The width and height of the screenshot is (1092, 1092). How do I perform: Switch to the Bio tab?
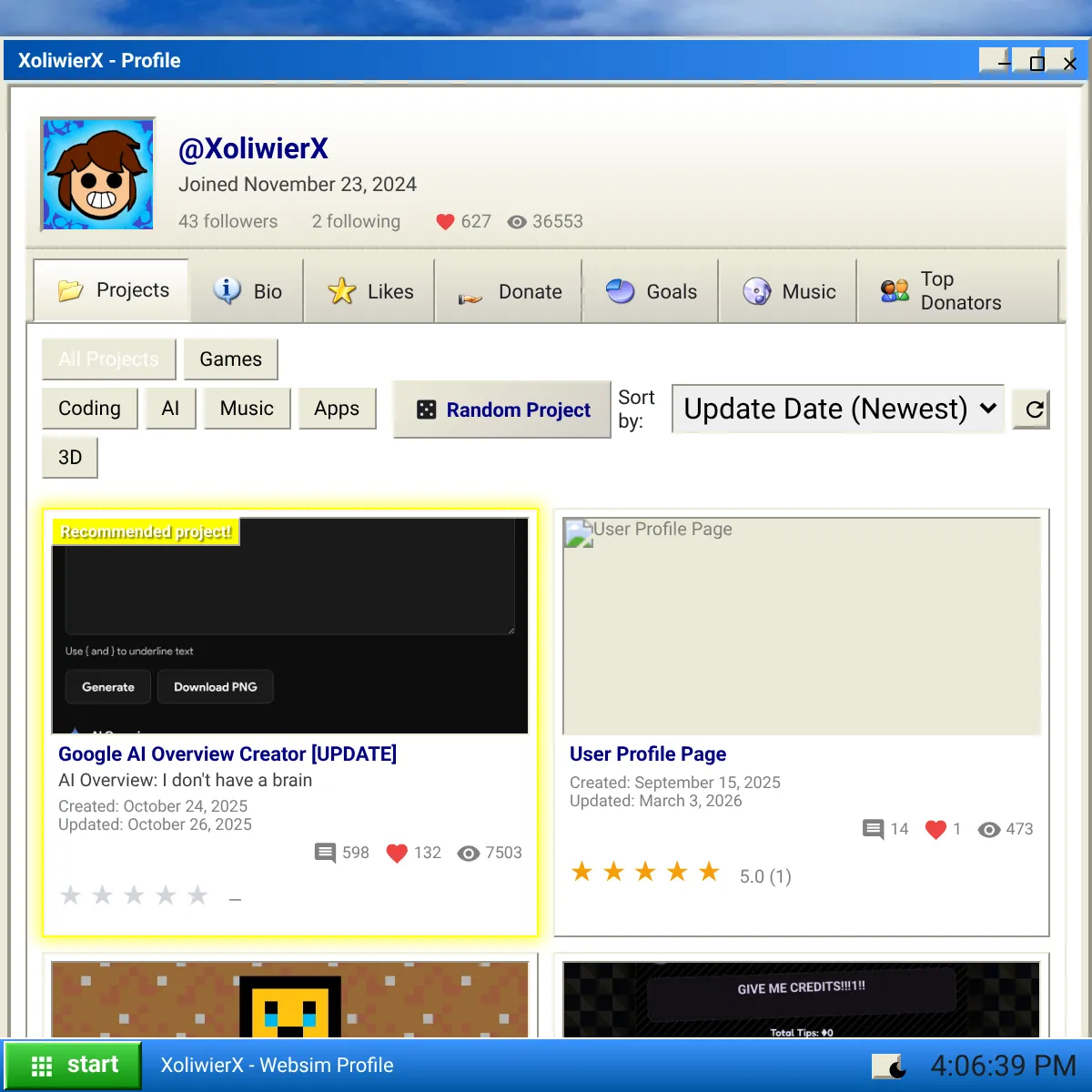click(x=248, y=291)
